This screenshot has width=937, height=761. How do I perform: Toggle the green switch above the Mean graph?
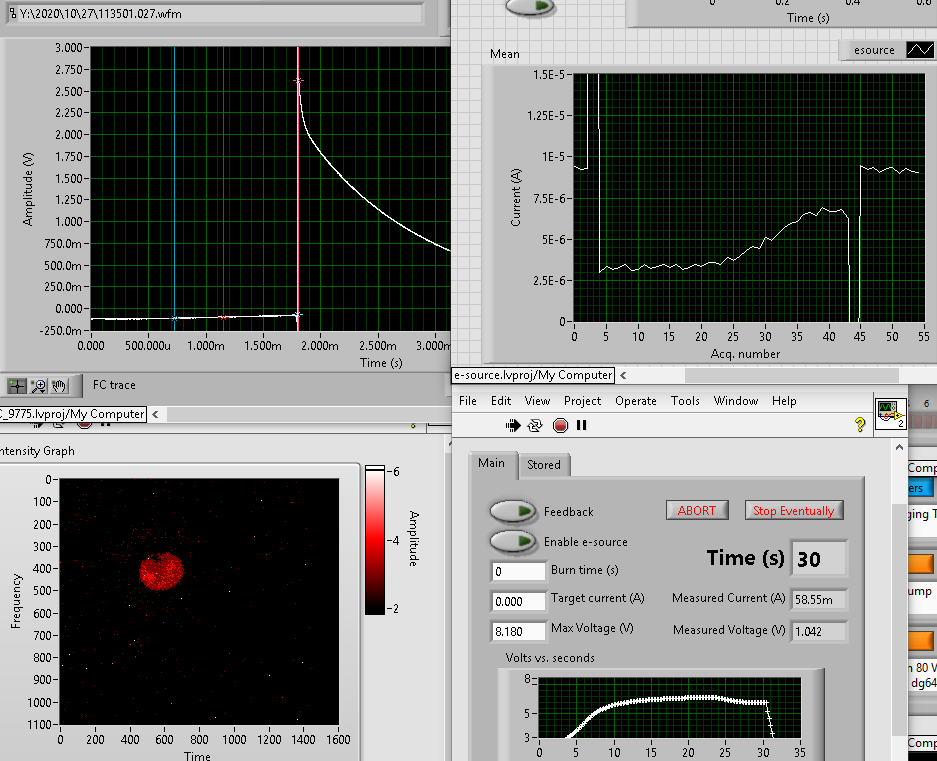tap(530, 6)
